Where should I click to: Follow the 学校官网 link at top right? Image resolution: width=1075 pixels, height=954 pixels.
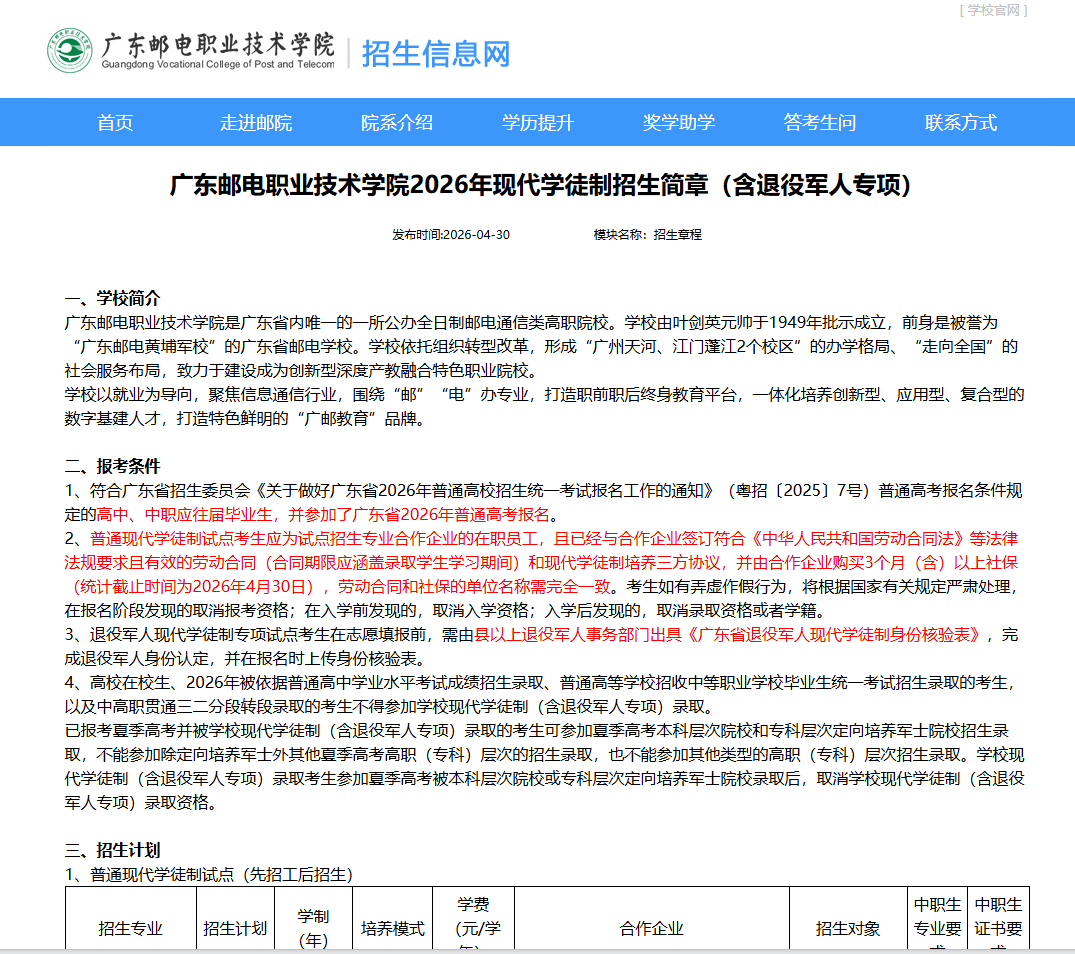coord(993,10)
